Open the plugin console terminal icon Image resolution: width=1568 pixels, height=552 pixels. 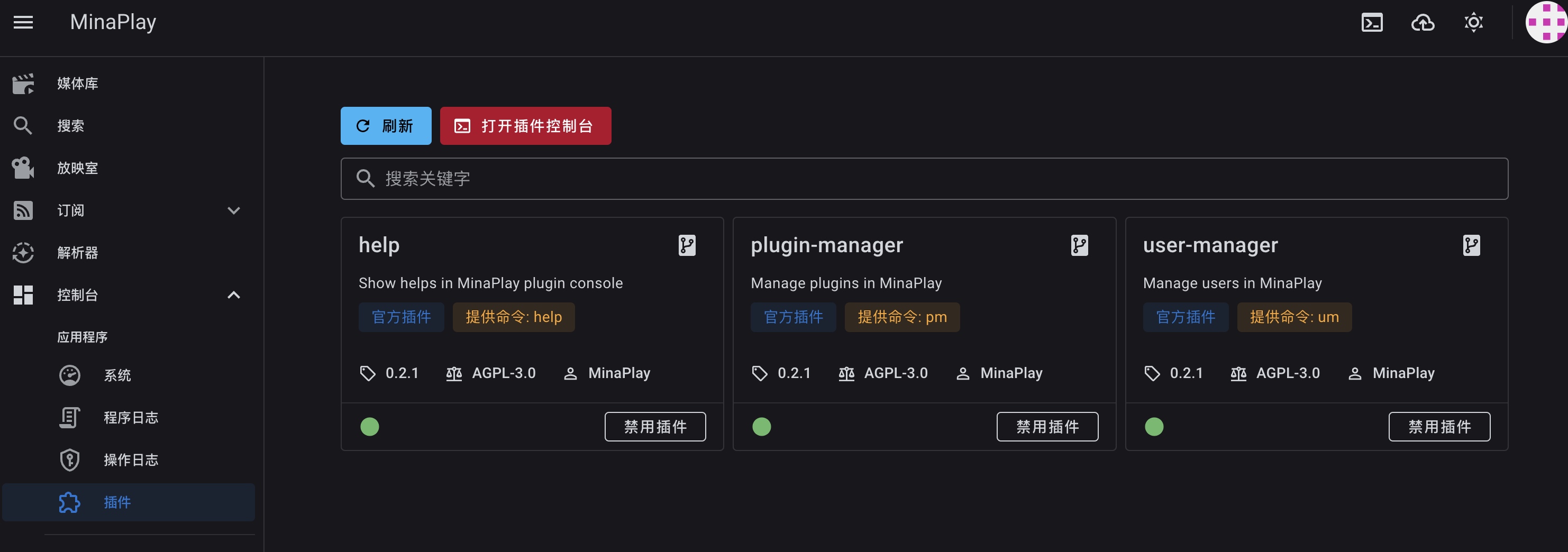click(x=1372, y=23)
